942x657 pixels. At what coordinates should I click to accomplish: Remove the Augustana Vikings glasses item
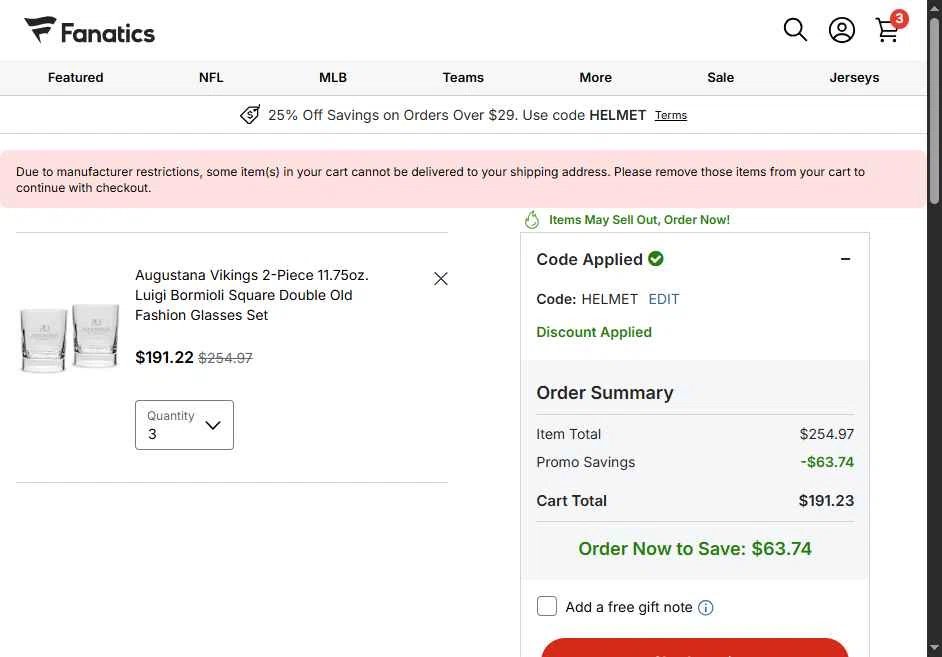click(440, 278)
